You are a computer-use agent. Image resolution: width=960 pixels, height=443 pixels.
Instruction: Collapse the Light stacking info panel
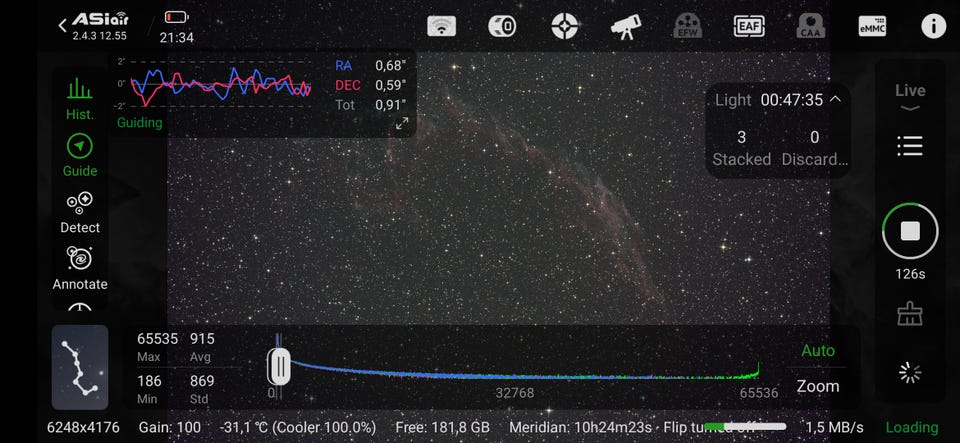(835, 99)
